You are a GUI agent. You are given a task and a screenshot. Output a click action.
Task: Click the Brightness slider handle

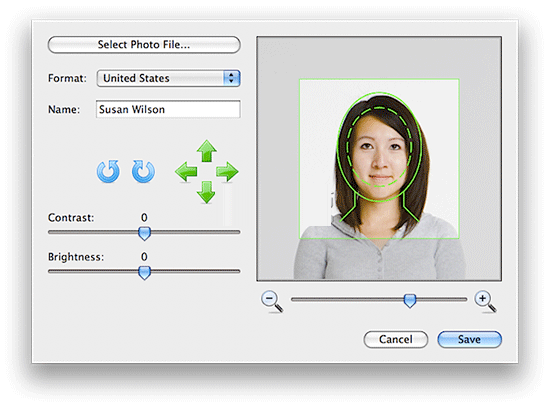click(x=144, y=273)
